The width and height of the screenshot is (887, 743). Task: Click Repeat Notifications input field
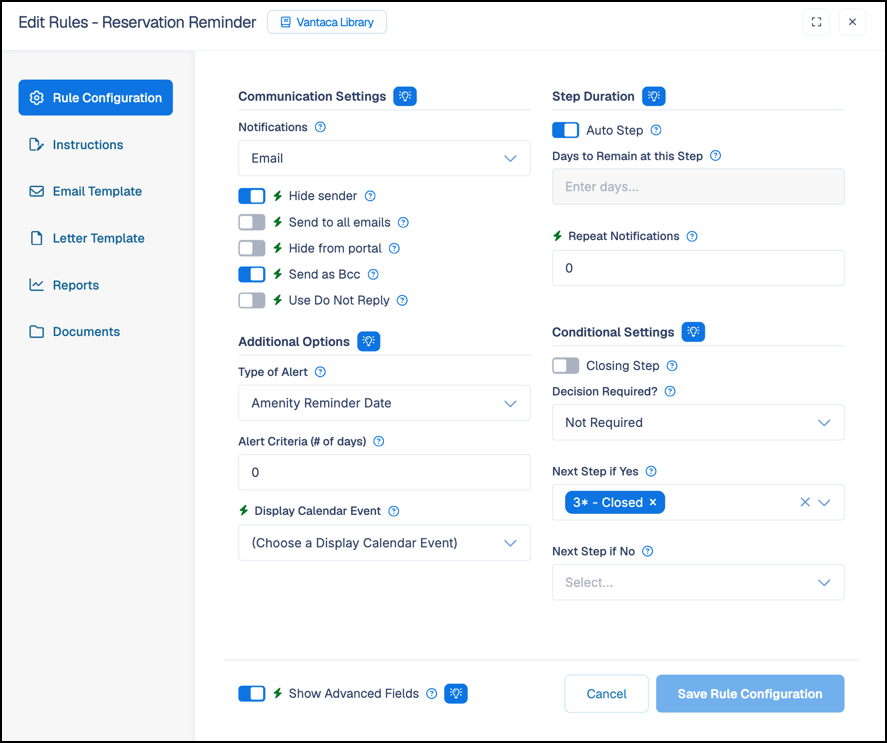[698, 268]
